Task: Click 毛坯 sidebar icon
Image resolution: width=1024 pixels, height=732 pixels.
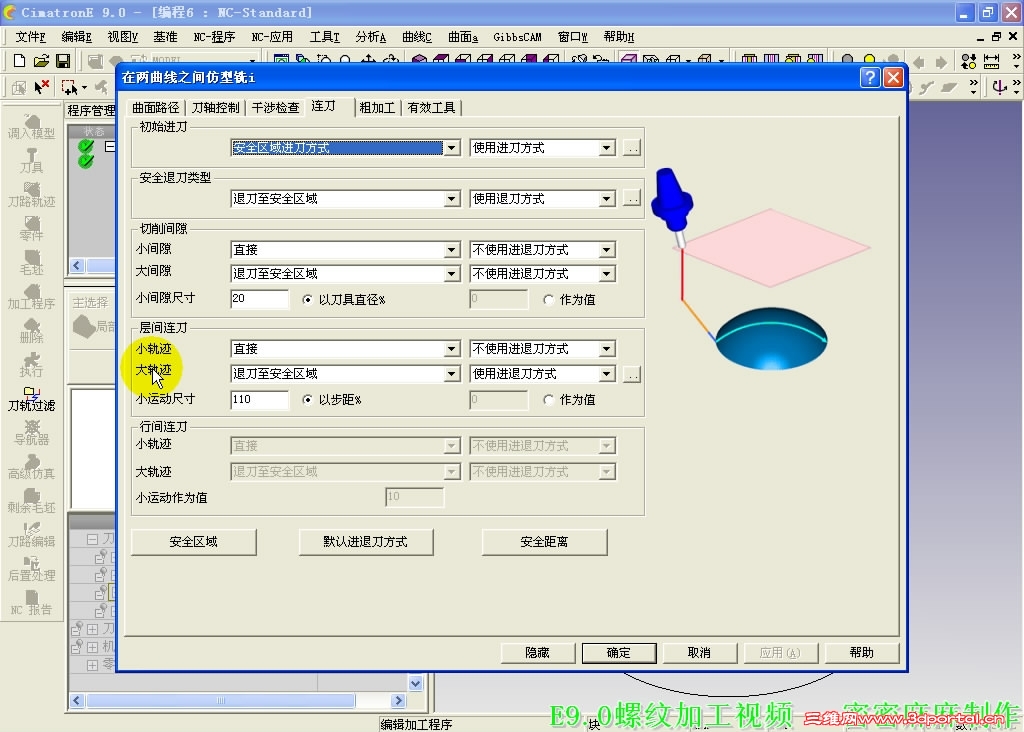Action: tap(31, 263)
